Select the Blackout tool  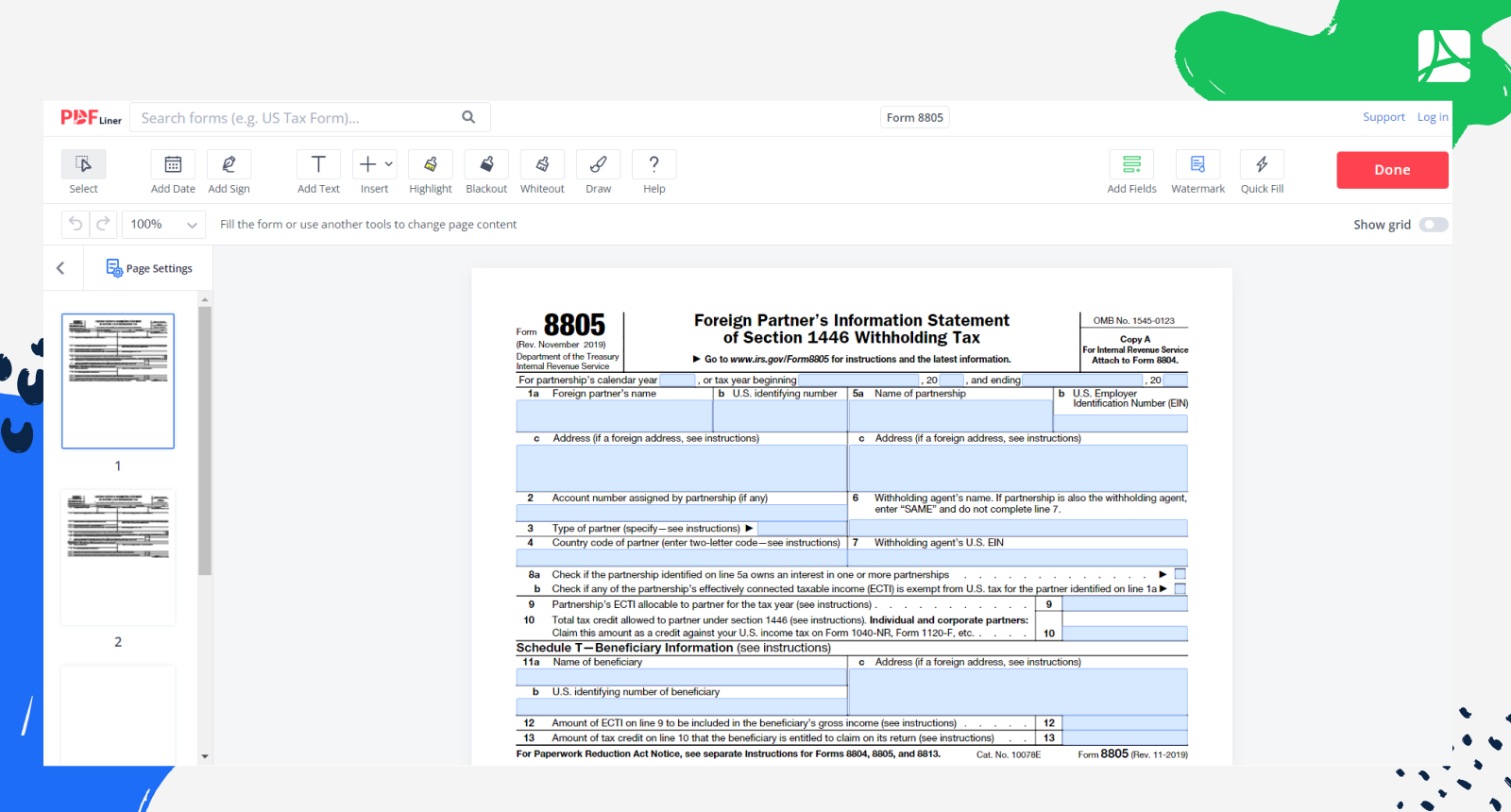point(486,172)
